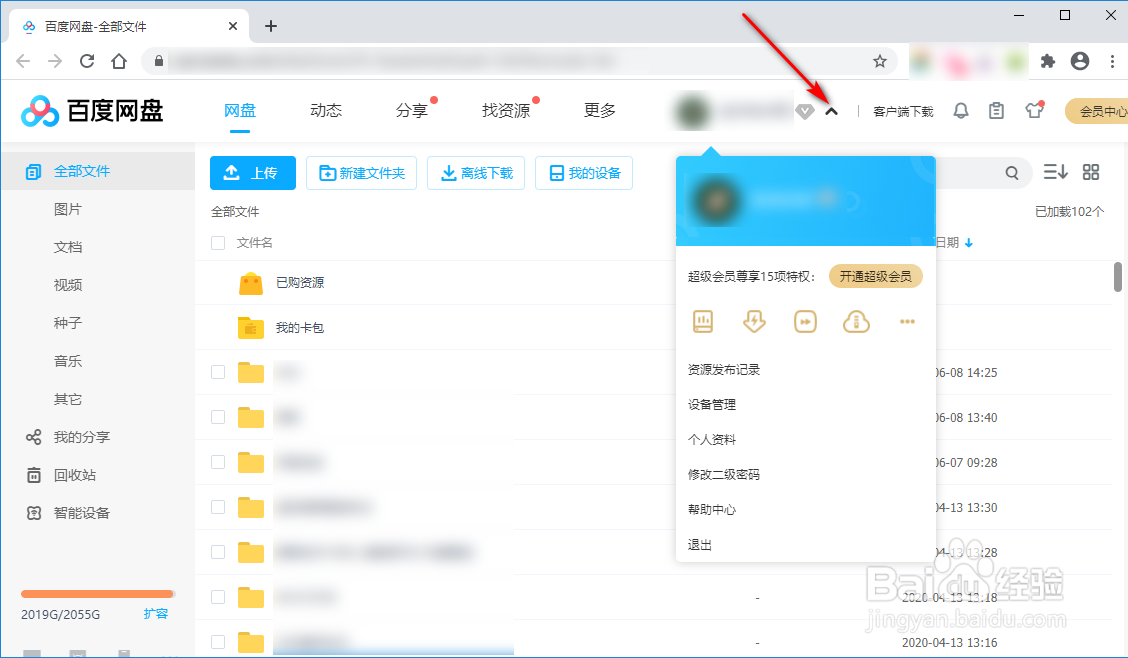1128x658 pixels.
Task: Choose 退出 to log out
Action: [700, 544]
